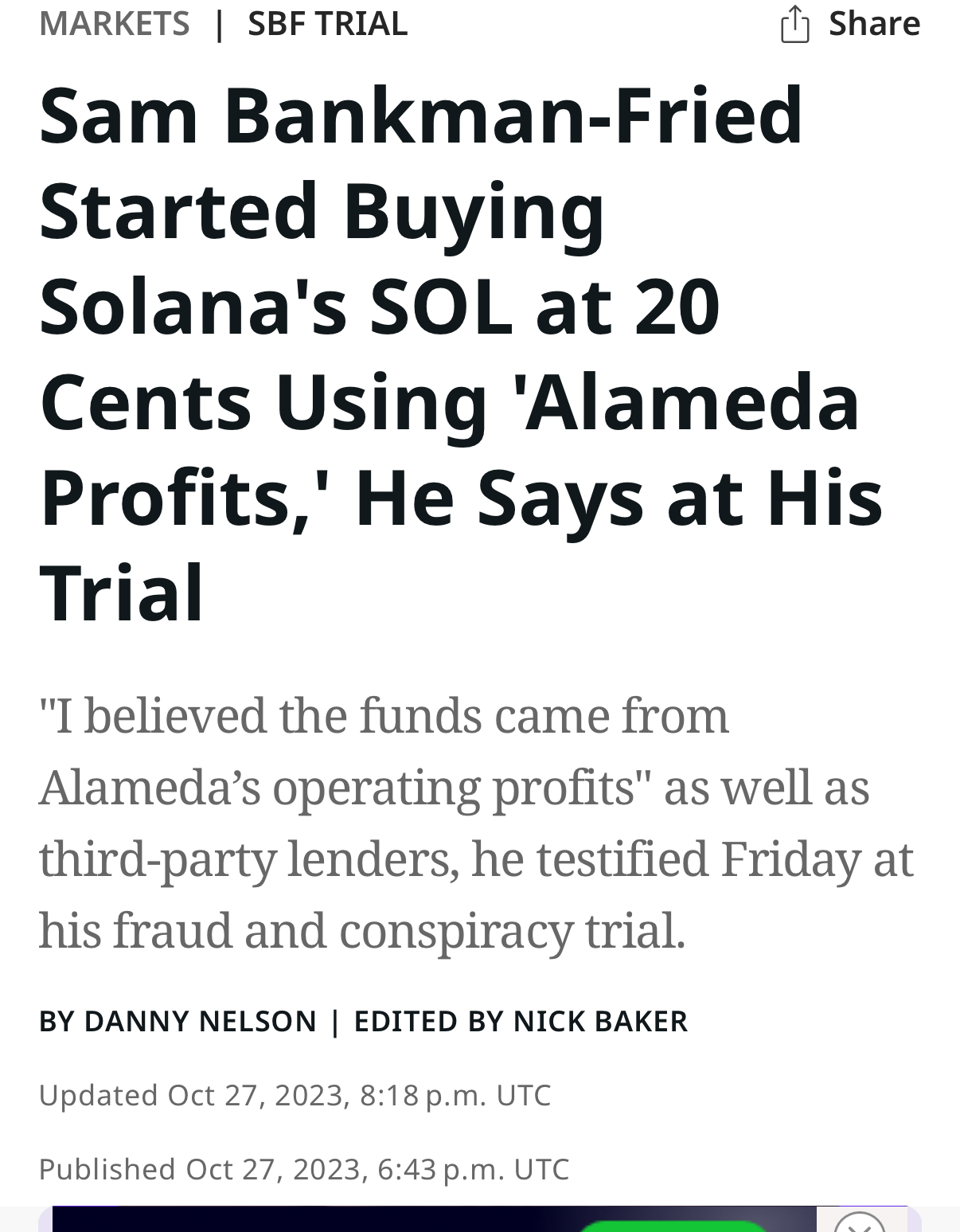Click the Published Oct 27, 2023 timestamp
Image resolution: width=960 pixels, height=1232 pixels.
[304, 1169]
